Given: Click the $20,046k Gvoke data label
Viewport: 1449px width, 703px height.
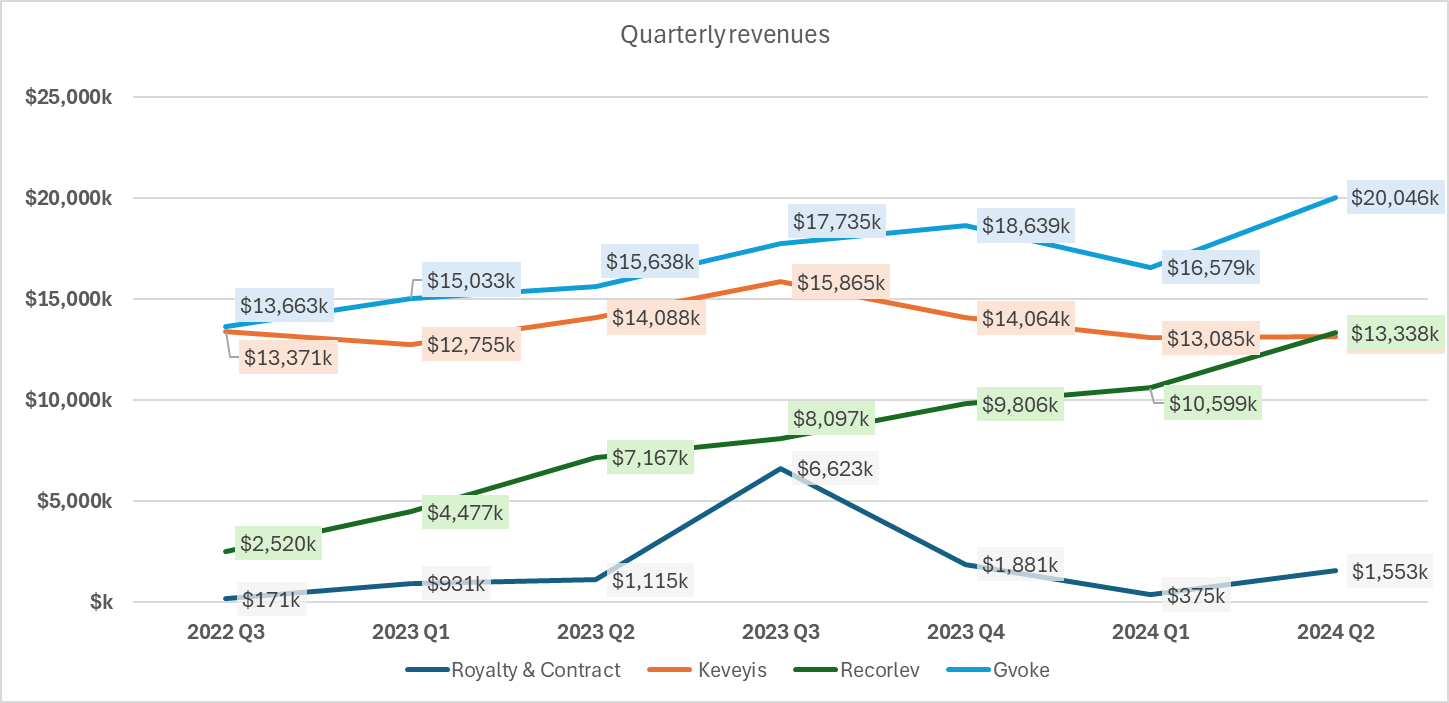Looking at the screenshot, I should point(1394,198).
